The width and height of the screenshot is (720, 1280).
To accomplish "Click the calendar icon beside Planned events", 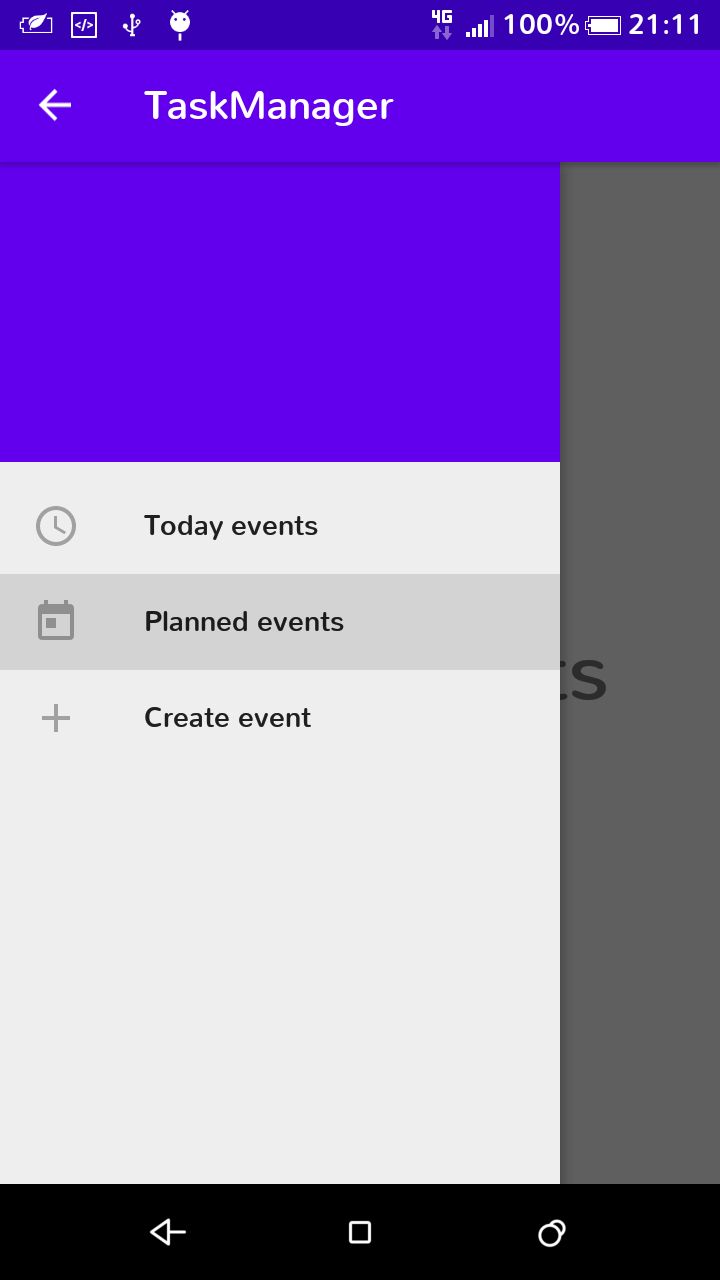I will pos(56,621).
